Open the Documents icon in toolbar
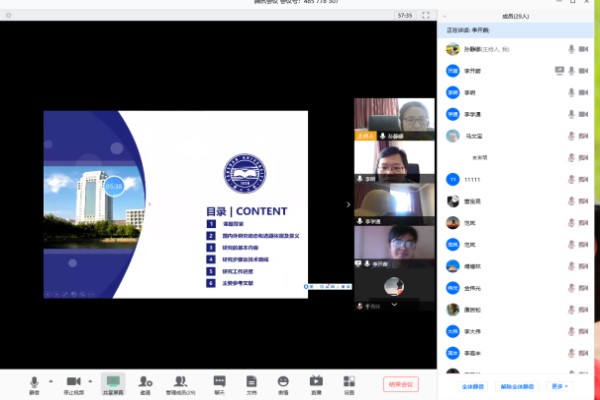Viewport: 600px width, 400px height. point(251,384)
